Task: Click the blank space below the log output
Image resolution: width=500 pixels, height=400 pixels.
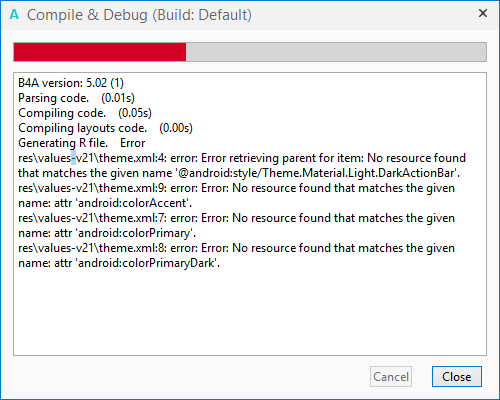Action: click(x=250, y=312)
